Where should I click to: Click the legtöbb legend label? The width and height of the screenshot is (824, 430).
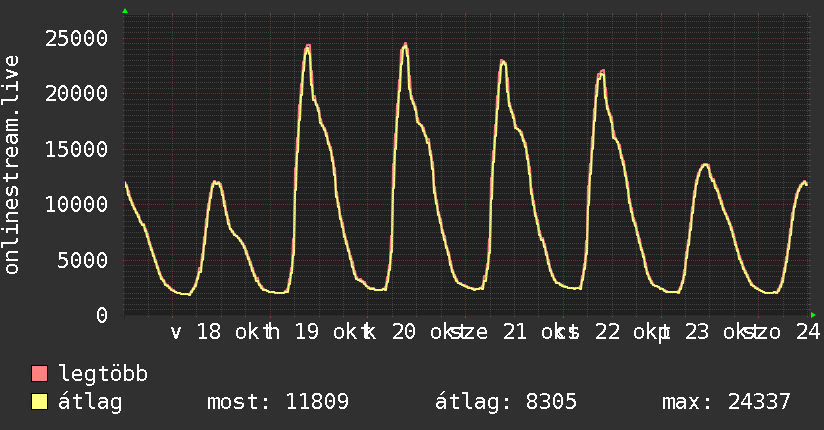104,374
